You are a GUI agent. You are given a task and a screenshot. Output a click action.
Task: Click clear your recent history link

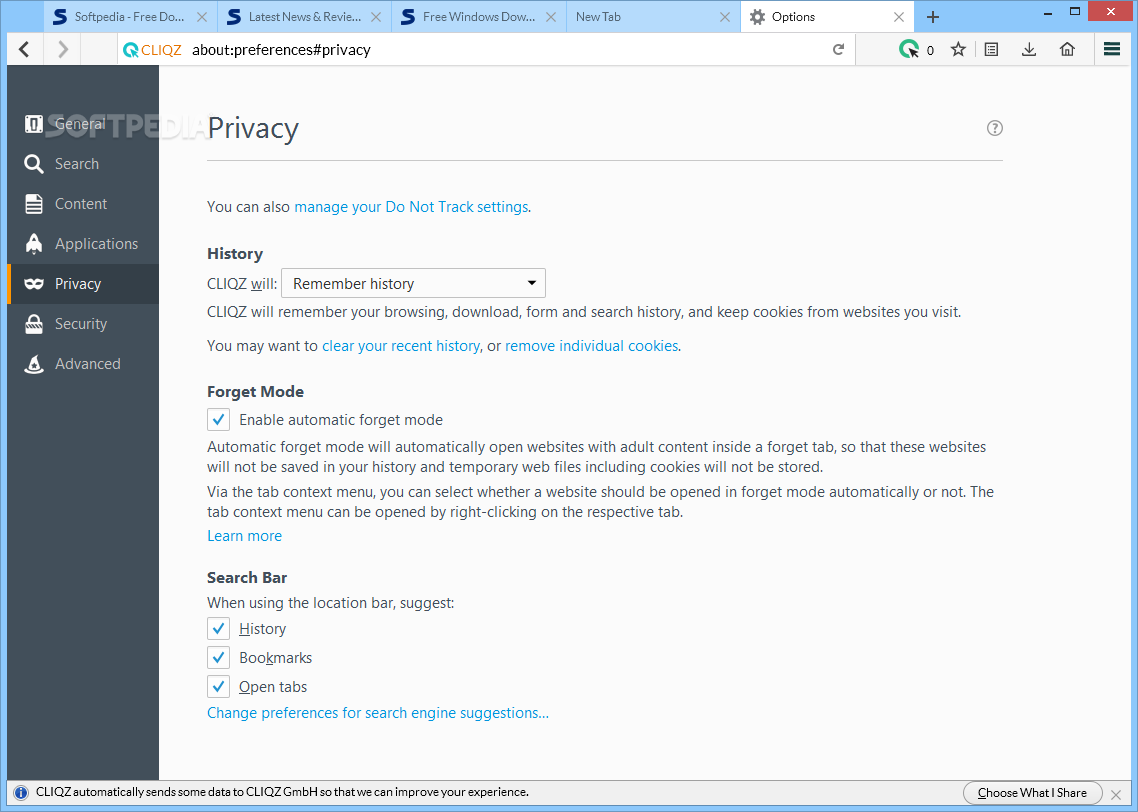[x=401, y=346]
